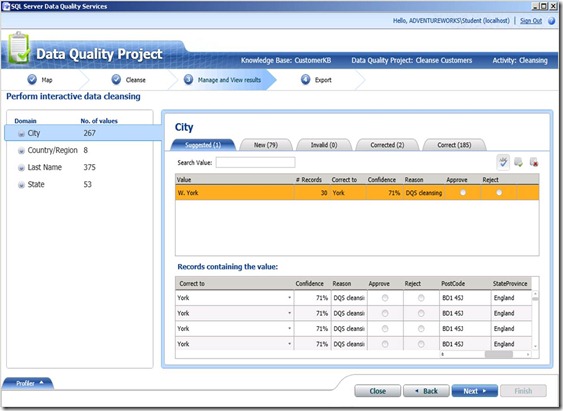Screen dimensions: 563x411
Task: Click the Next button
Action: (x=475, y=391)
